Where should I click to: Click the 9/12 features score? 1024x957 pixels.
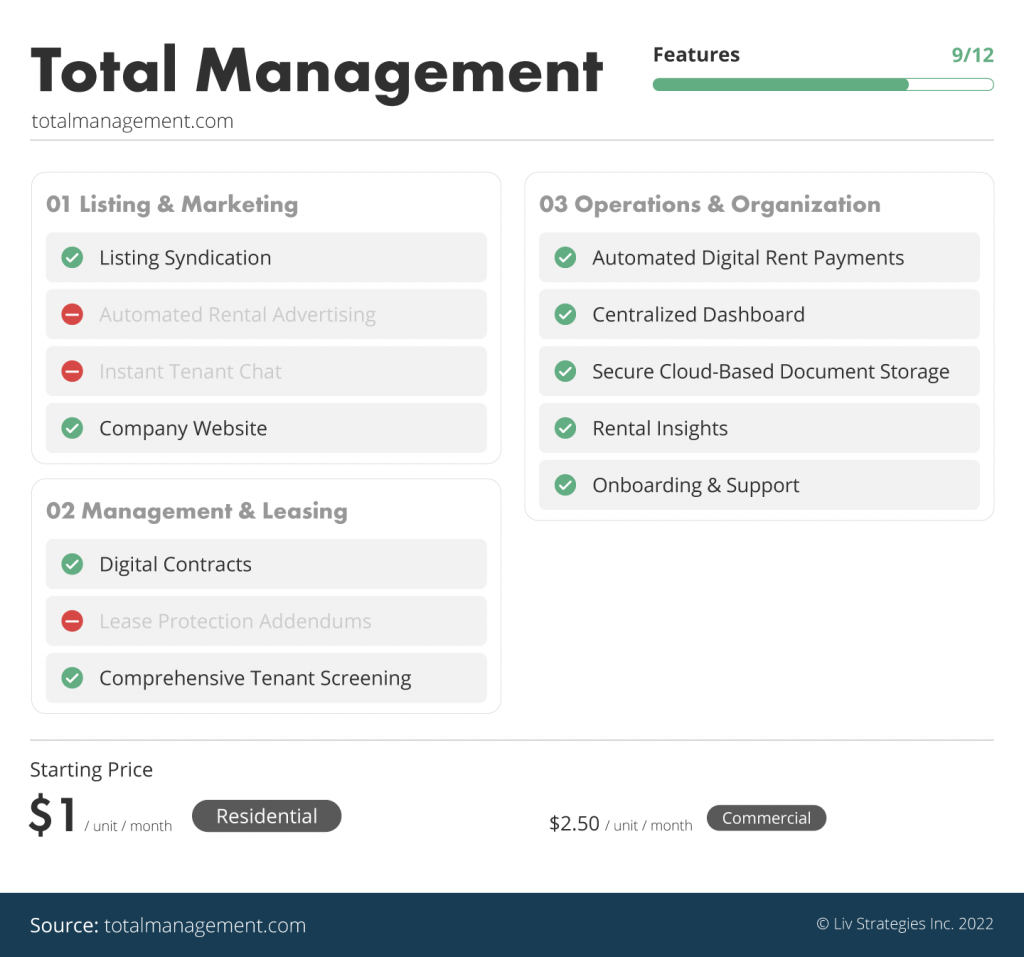tap(972, 55)
